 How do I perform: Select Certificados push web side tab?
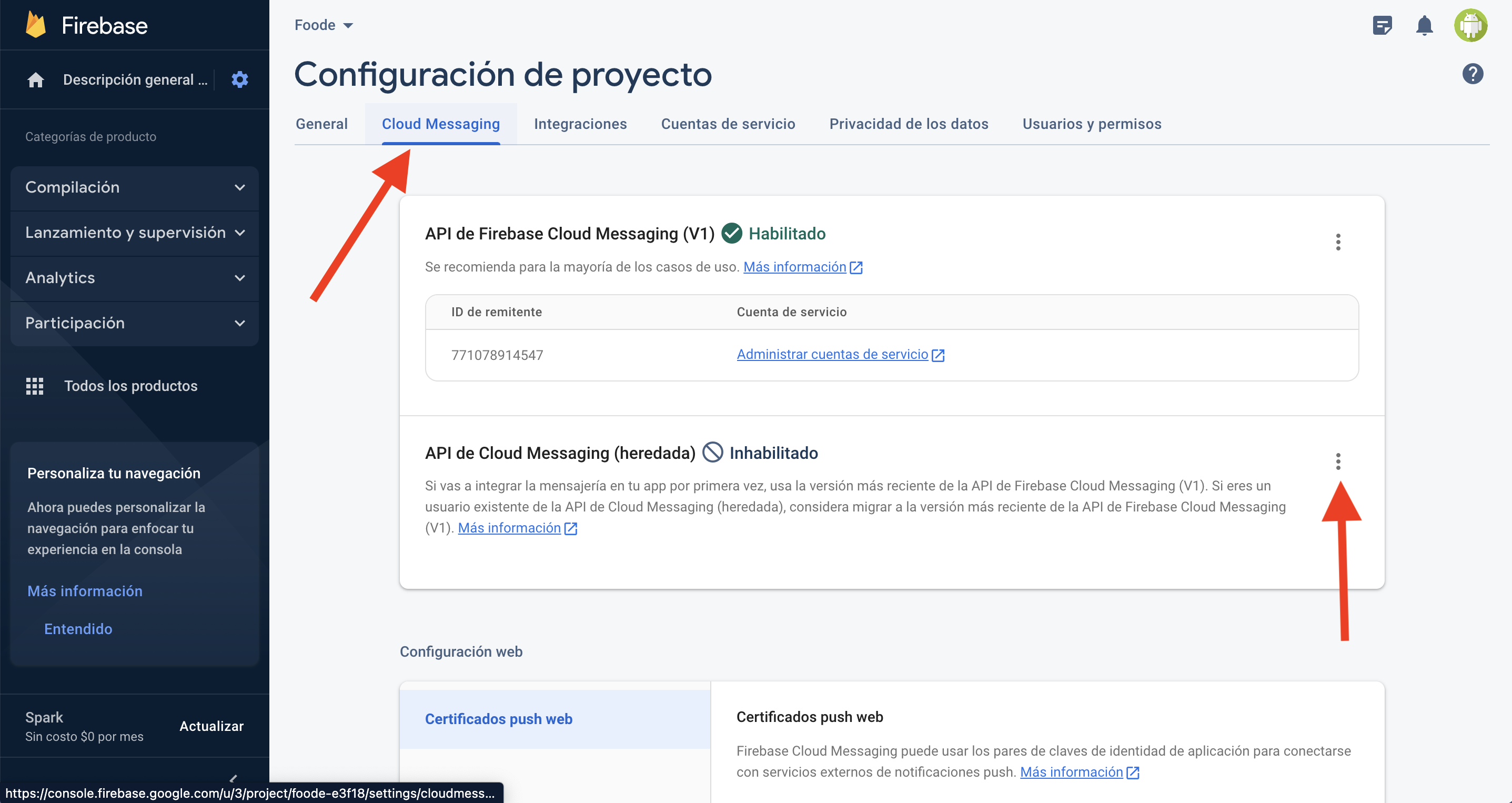[x=555, y=718]
